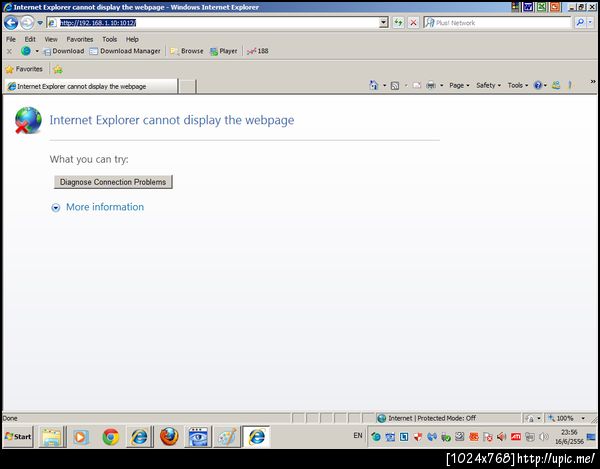Run search with the magnifier icon

[580, 23]
